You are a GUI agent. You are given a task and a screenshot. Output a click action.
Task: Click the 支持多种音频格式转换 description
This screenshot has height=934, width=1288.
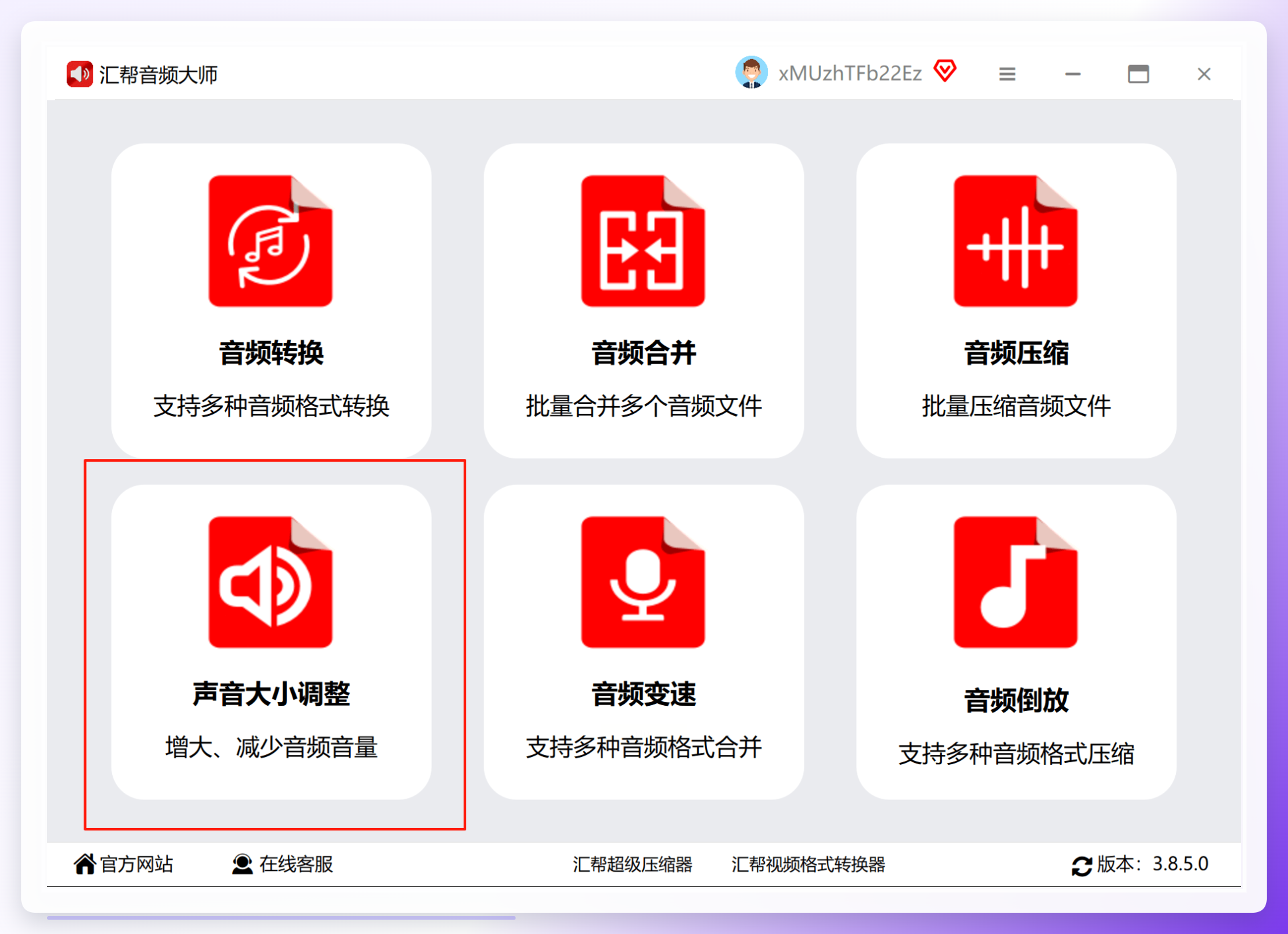[271, 406]
